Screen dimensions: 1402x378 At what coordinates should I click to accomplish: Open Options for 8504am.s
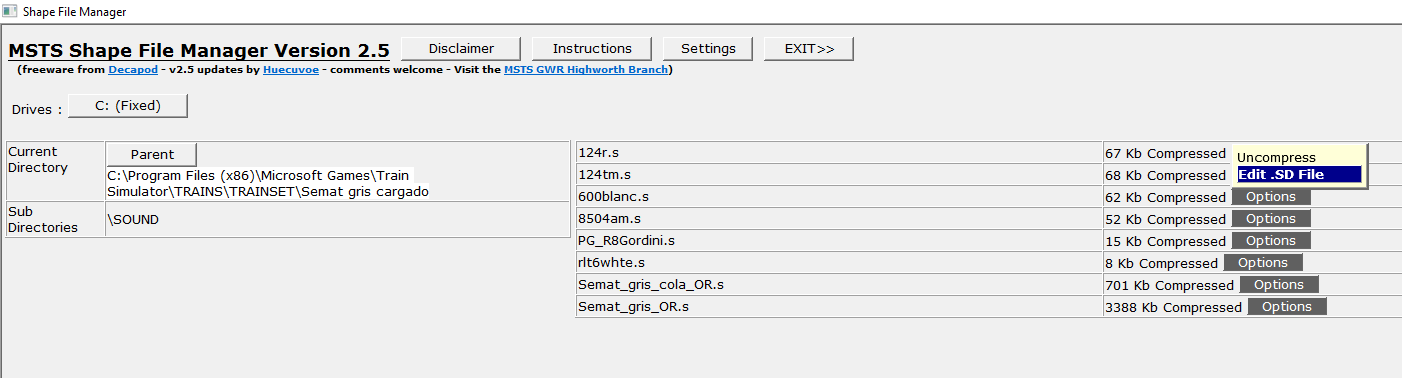pos(1271,219)
